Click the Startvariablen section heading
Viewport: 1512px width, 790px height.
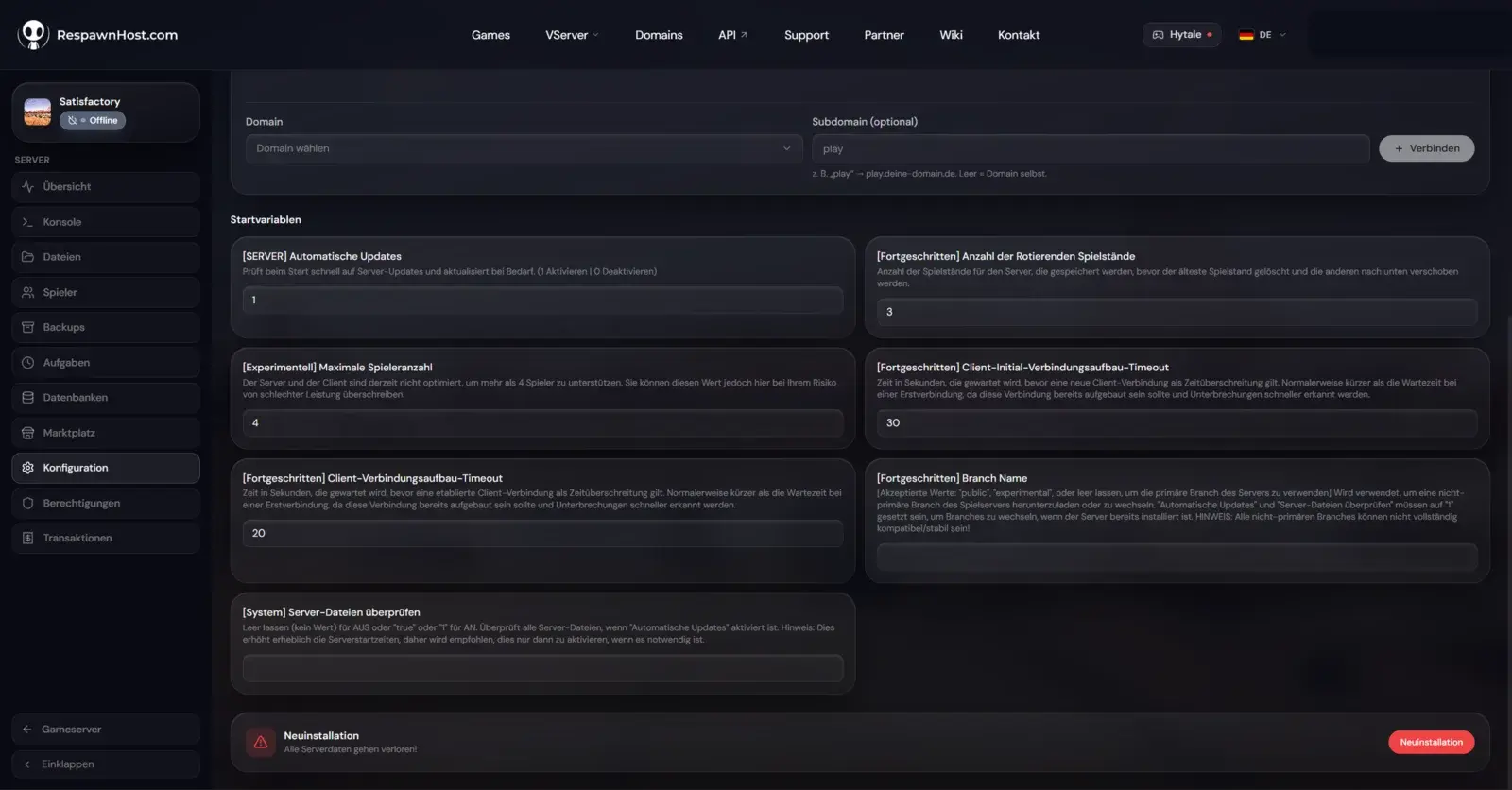266,219
